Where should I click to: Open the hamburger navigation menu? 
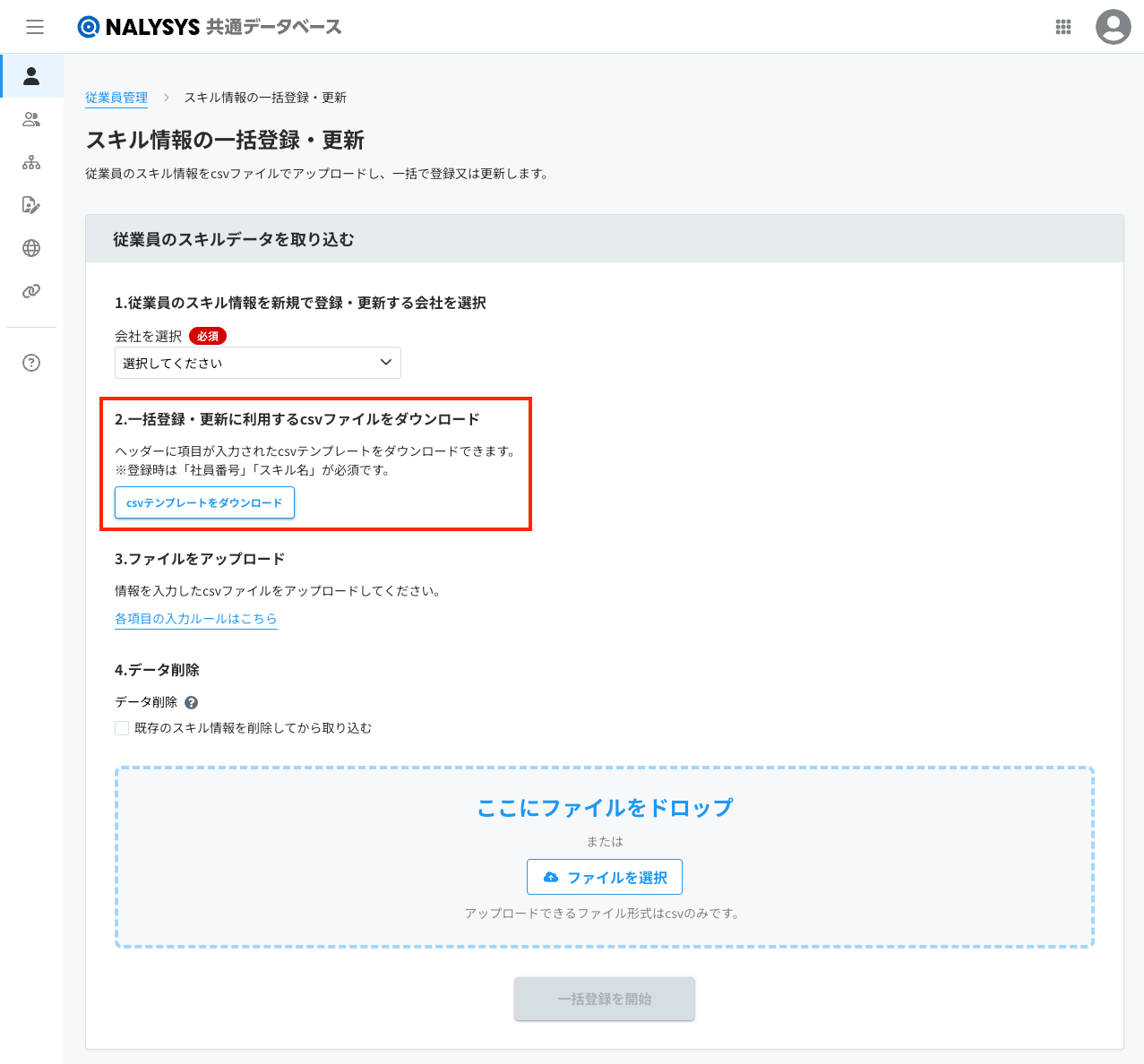click(35, 27)
